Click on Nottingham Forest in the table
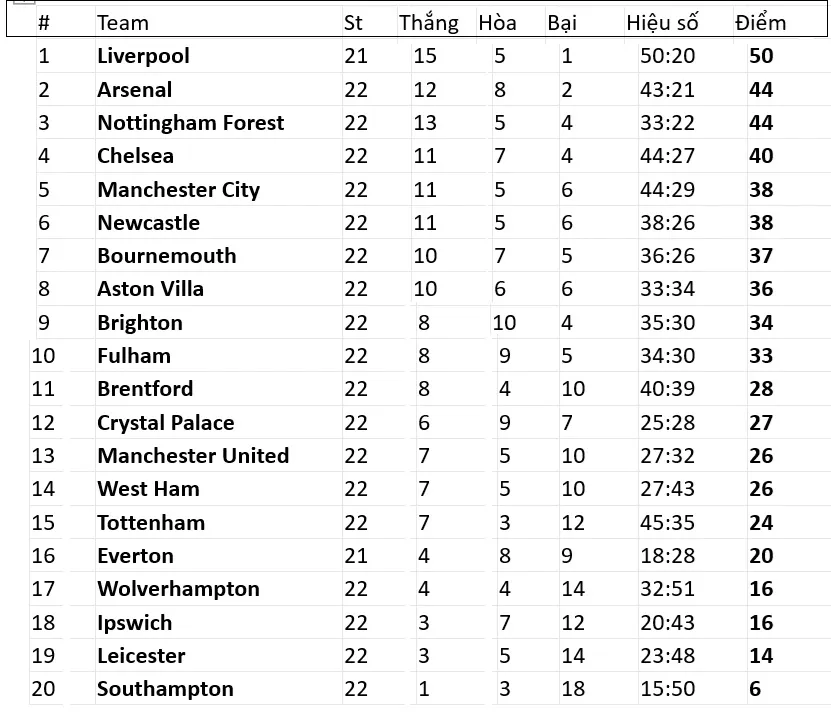Screen dimensions: 831x724 coord(190,123)
